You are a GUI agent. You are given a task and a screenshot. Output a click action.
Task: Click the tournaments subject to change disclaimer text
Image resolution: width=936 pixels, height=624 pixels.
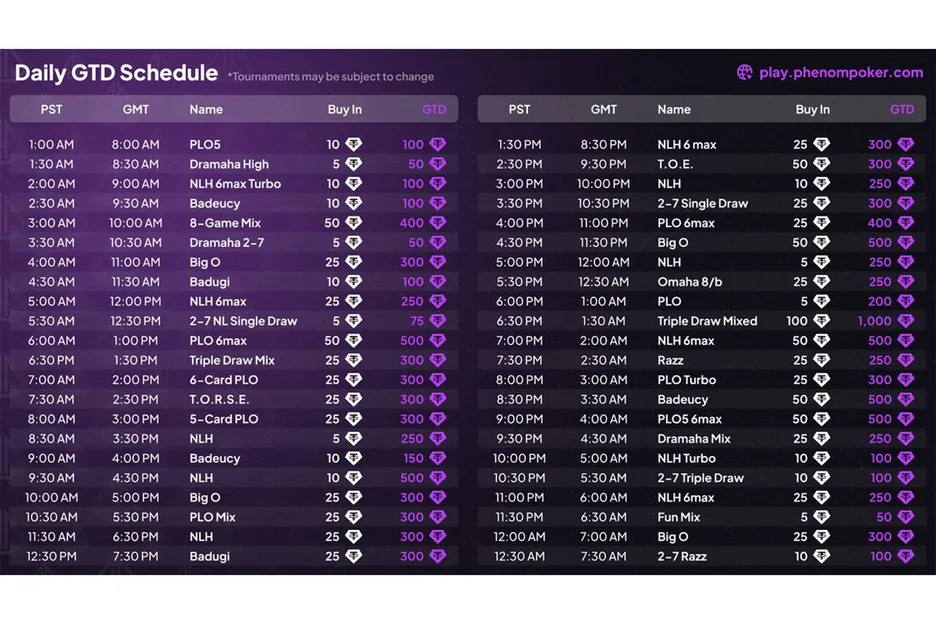331,76
